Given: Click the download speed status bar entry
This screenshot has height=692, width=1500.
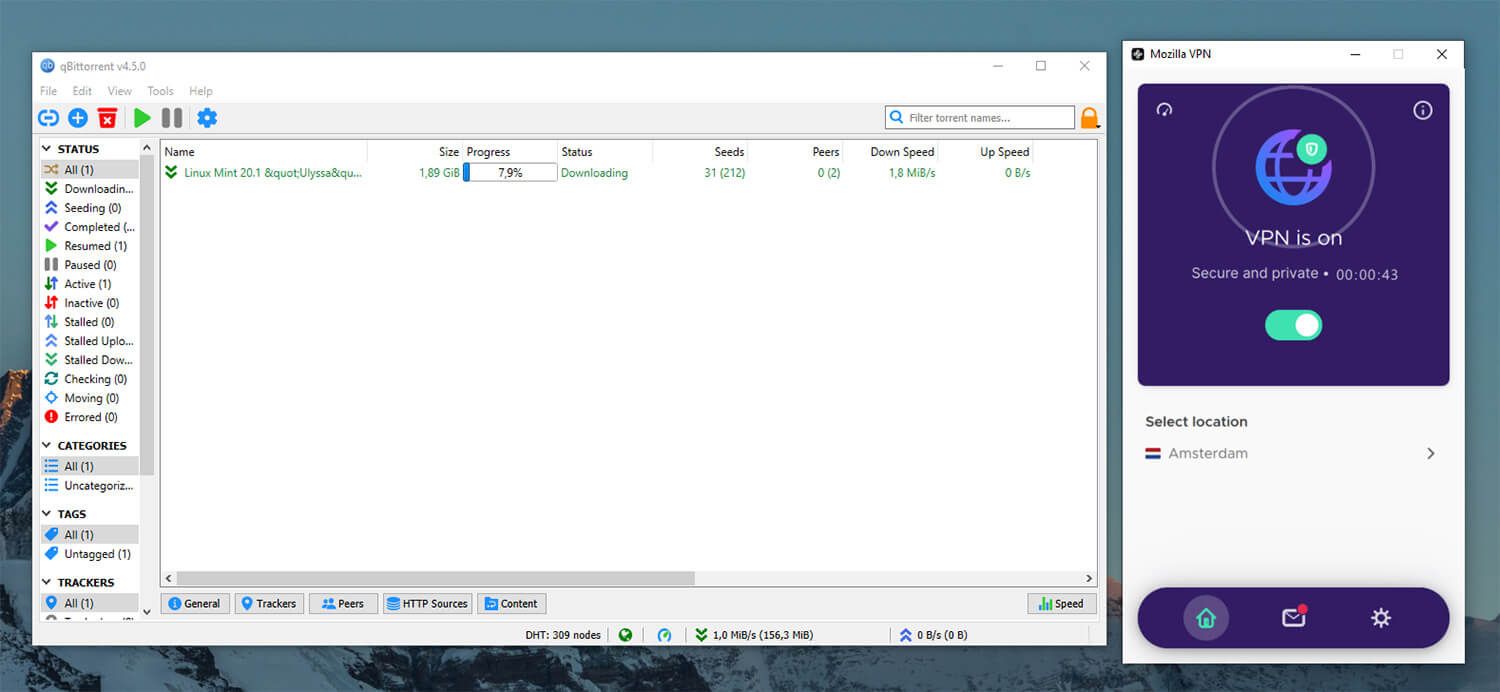Looking at the screenshot, I should 755,635.
